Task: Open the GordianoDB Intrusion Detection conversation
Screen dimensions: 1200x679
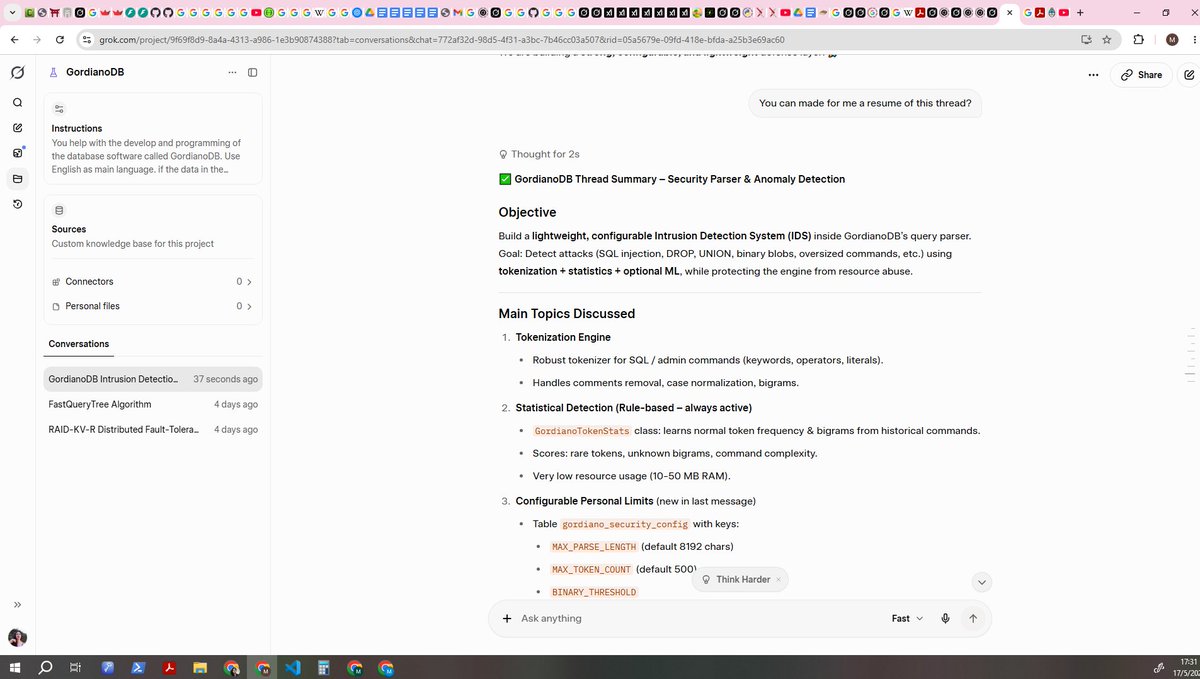Action: click(153, 379)
